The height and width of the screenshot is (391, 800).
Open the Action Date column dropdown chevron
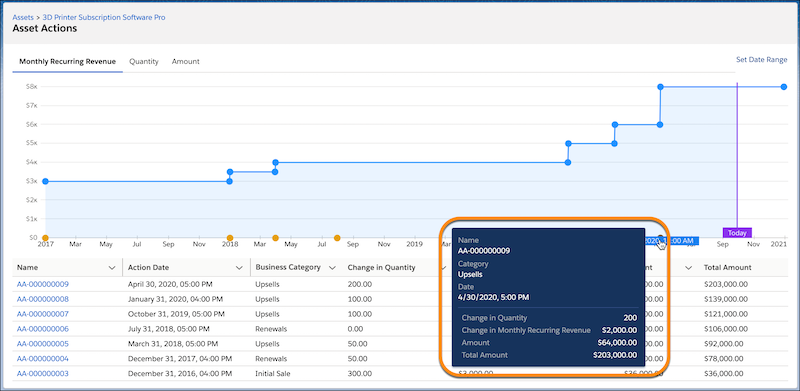point(239,267)
